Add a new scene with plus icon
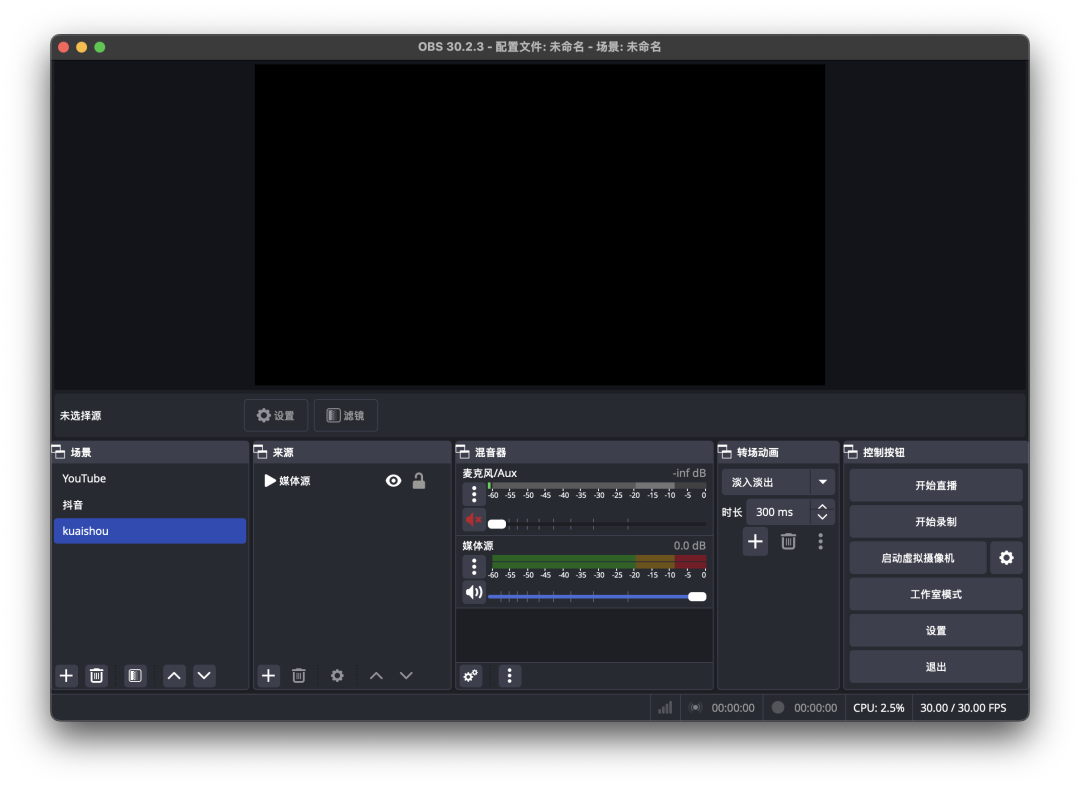 (66, 676)
